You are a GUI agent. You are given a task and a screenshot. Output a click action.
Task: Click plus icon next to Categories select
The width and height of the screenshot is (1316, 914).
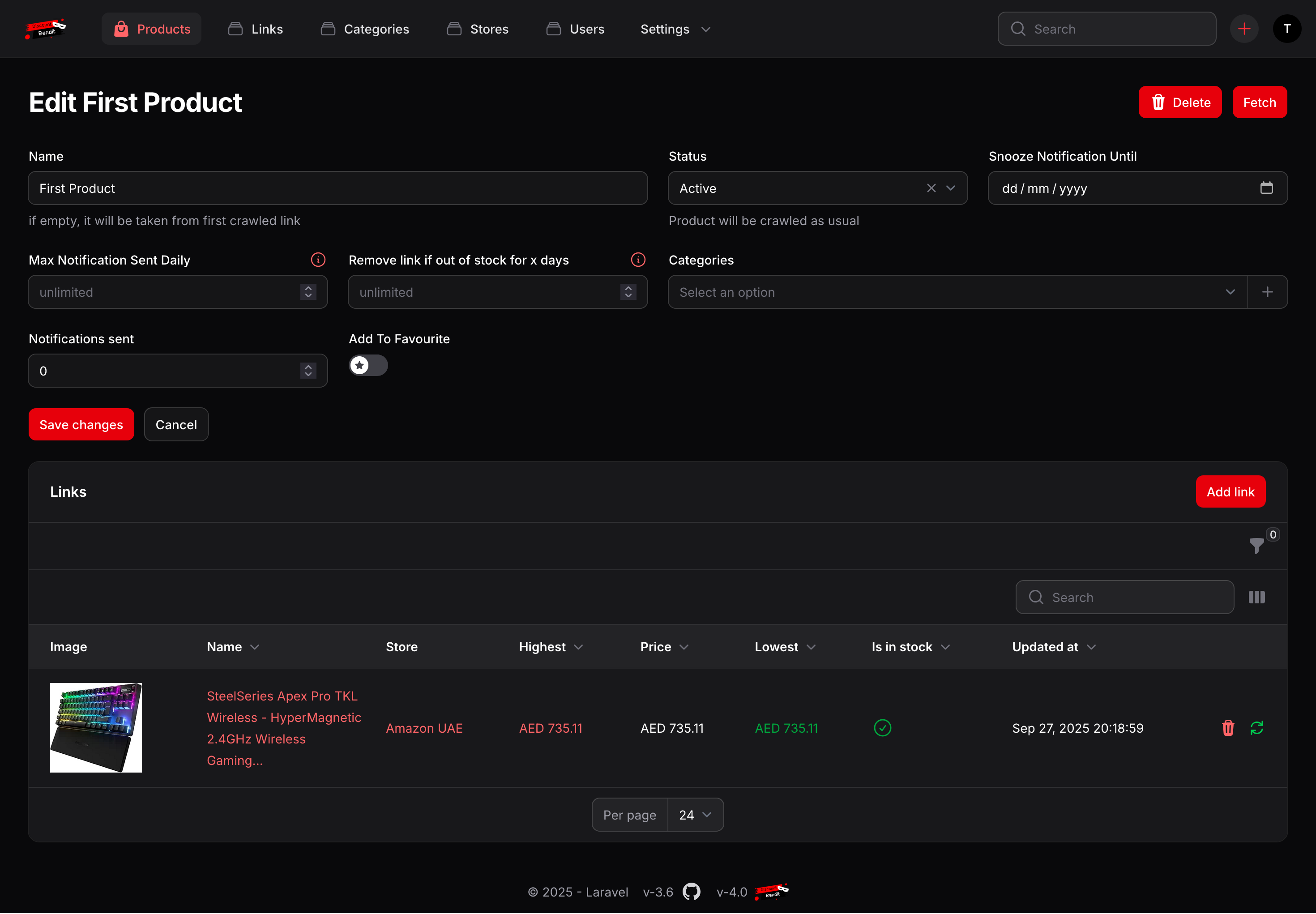click(x=1267, y=292)
